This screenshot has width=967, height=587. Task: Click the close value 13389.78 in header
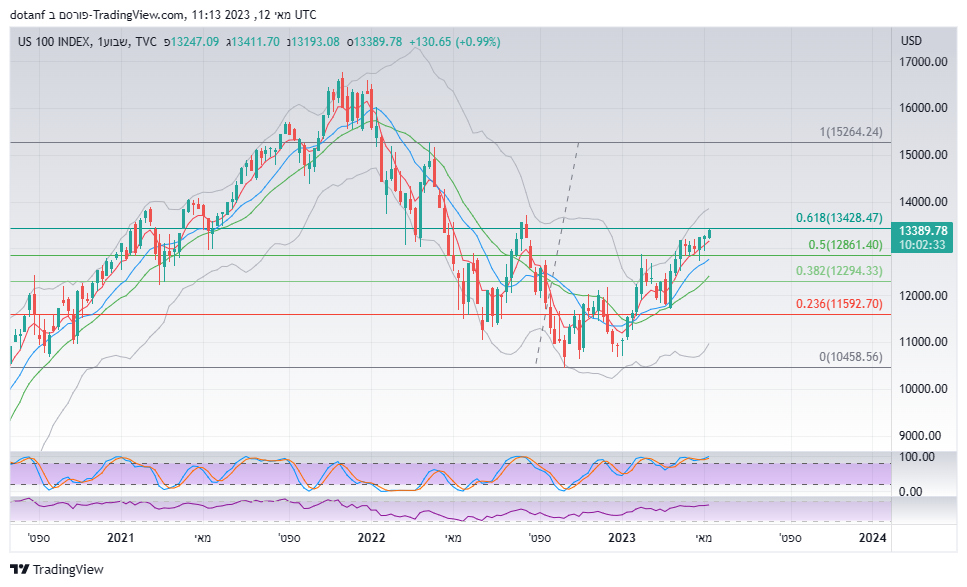[377, 42]
